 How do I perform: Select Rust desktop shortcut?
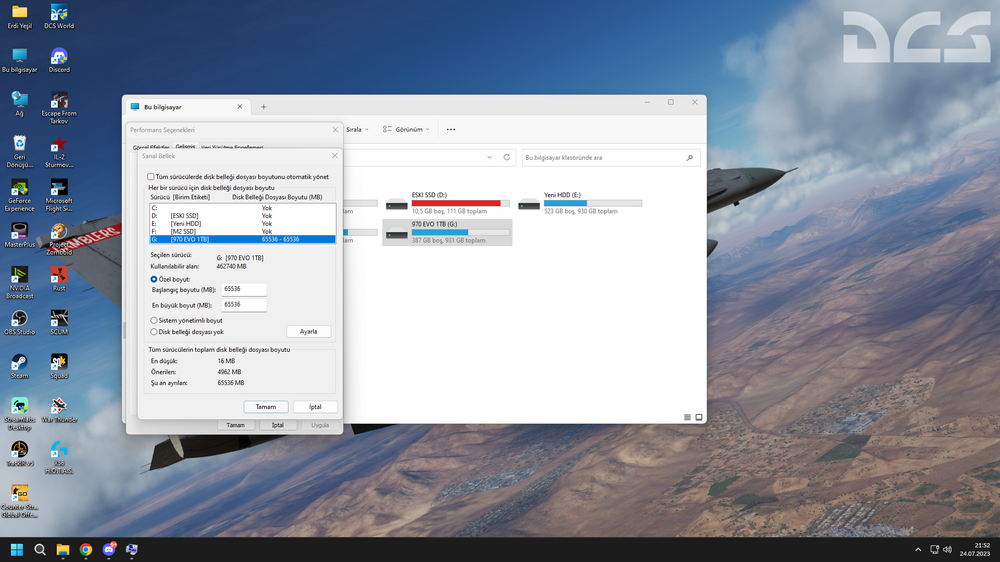click(59, 279)
